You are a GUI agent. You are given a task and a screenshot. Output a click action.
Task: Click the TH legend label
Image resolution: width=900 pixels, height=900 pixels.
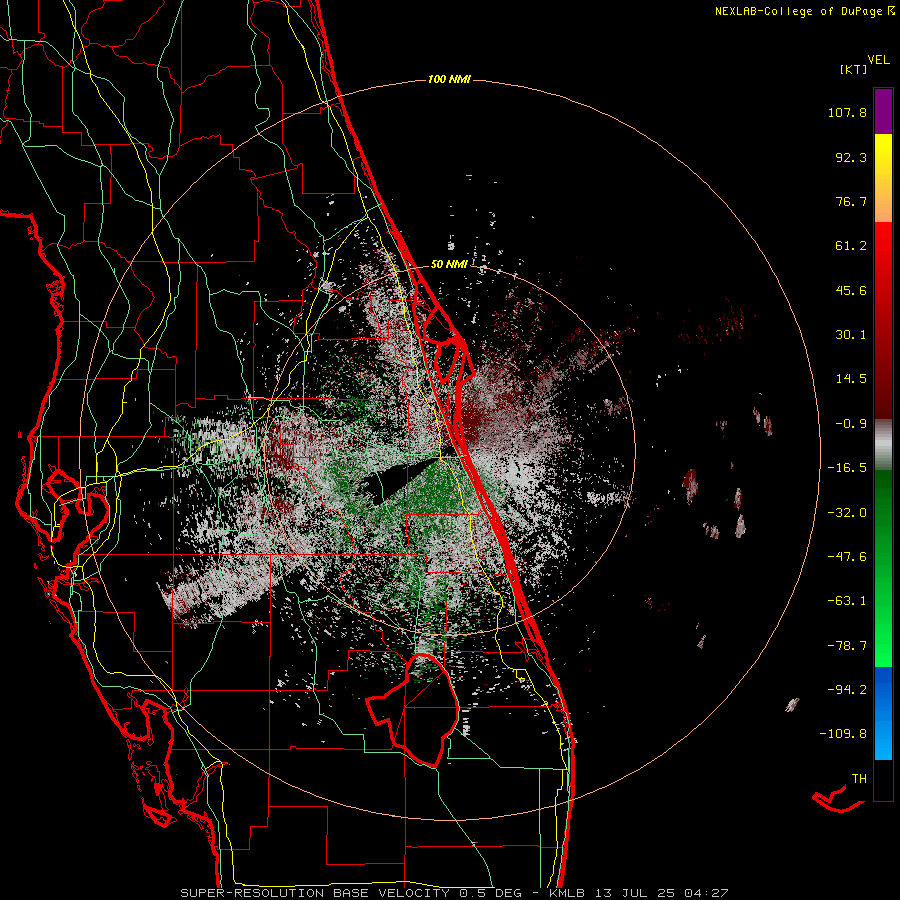[x=859, y=779]
